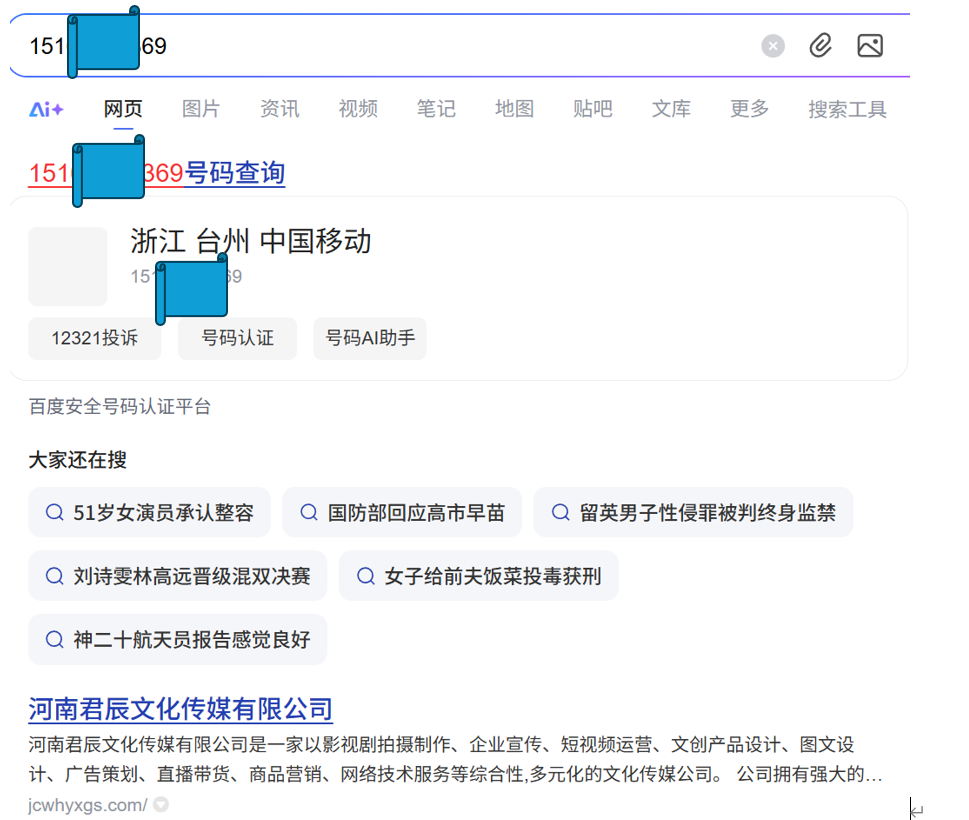Click 百度安全号码认证平台 text
The width and height of the screenshot is (969, 820).
pyautogui.click(x=120, y=407)
